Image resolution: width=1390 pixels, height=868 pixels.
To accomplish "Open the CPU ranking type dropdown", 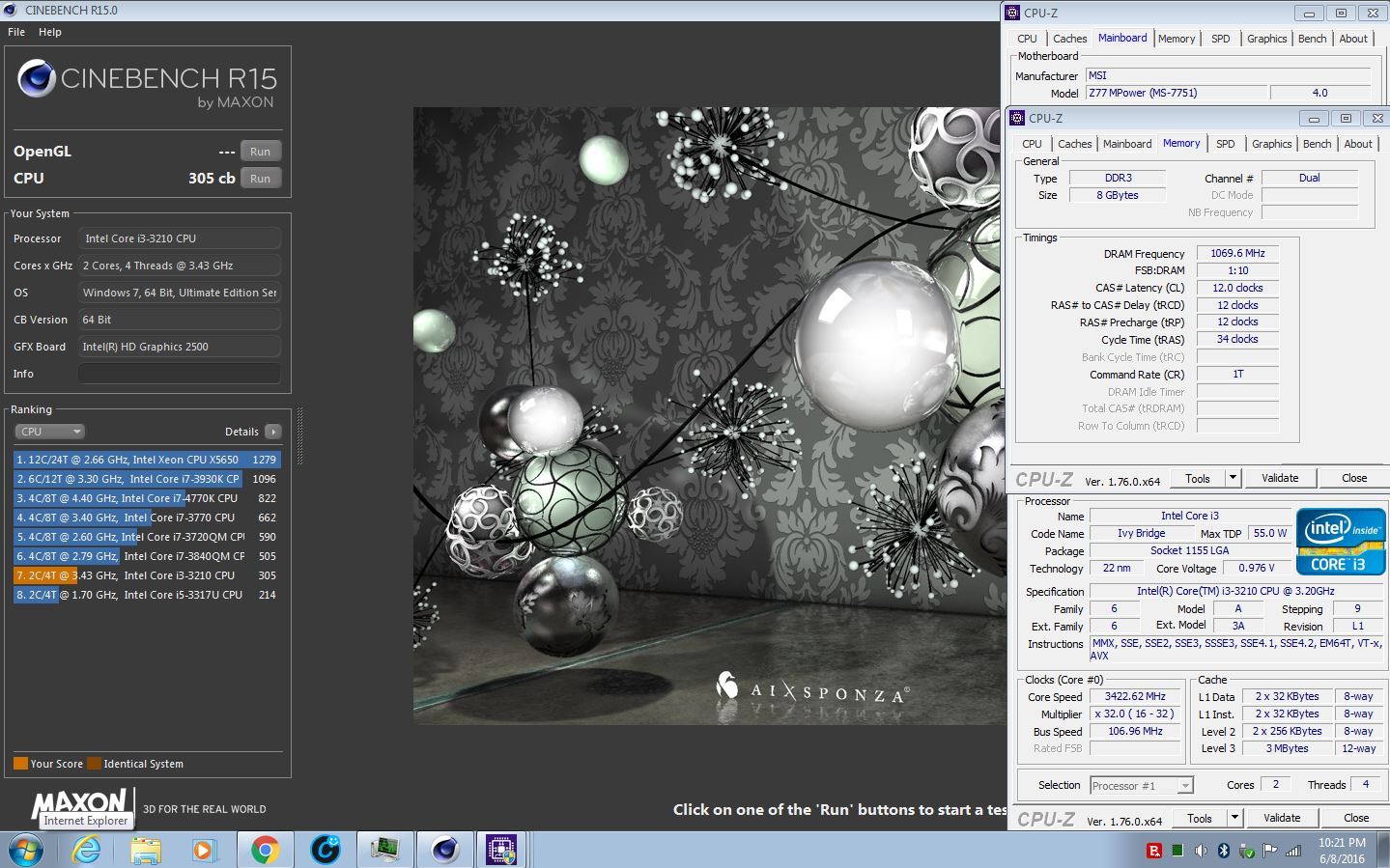I will tap(49, 432).
